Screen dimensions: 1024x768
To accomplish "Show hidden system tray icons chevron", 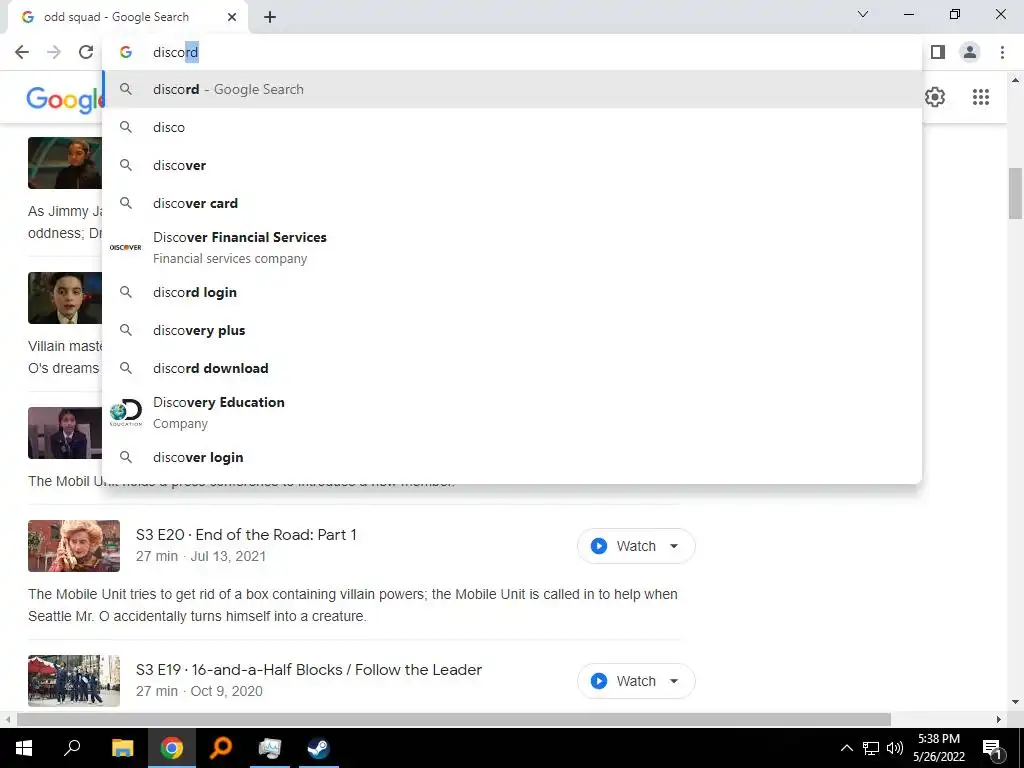I will [846, 748].
